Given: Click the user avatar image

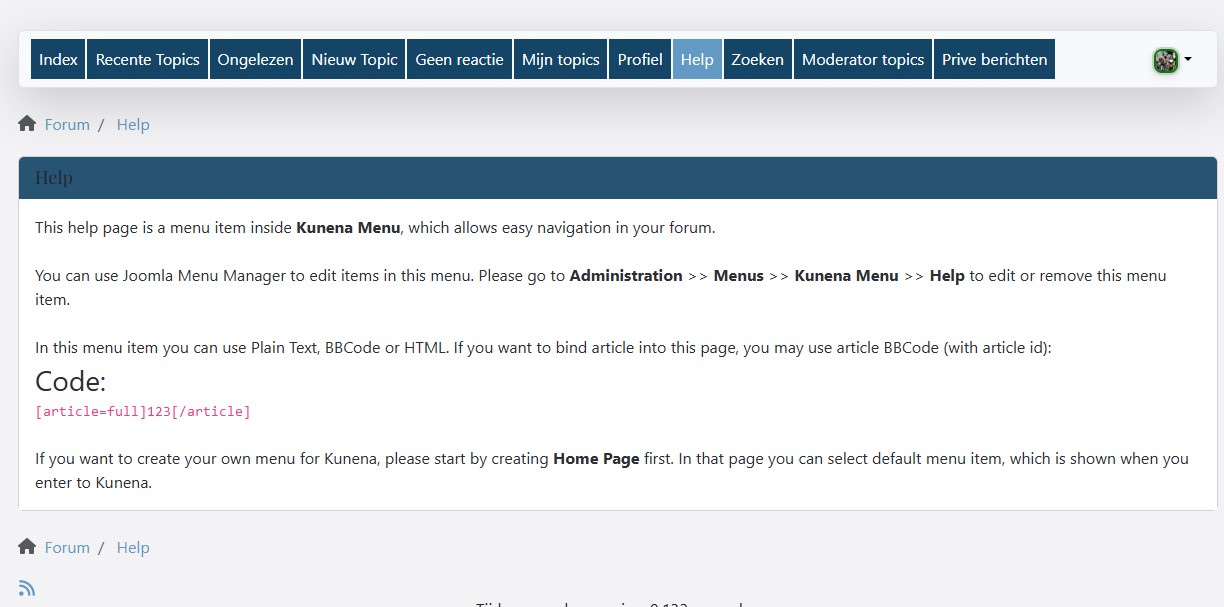Looking at the screenshot, I should point(1165,60).
